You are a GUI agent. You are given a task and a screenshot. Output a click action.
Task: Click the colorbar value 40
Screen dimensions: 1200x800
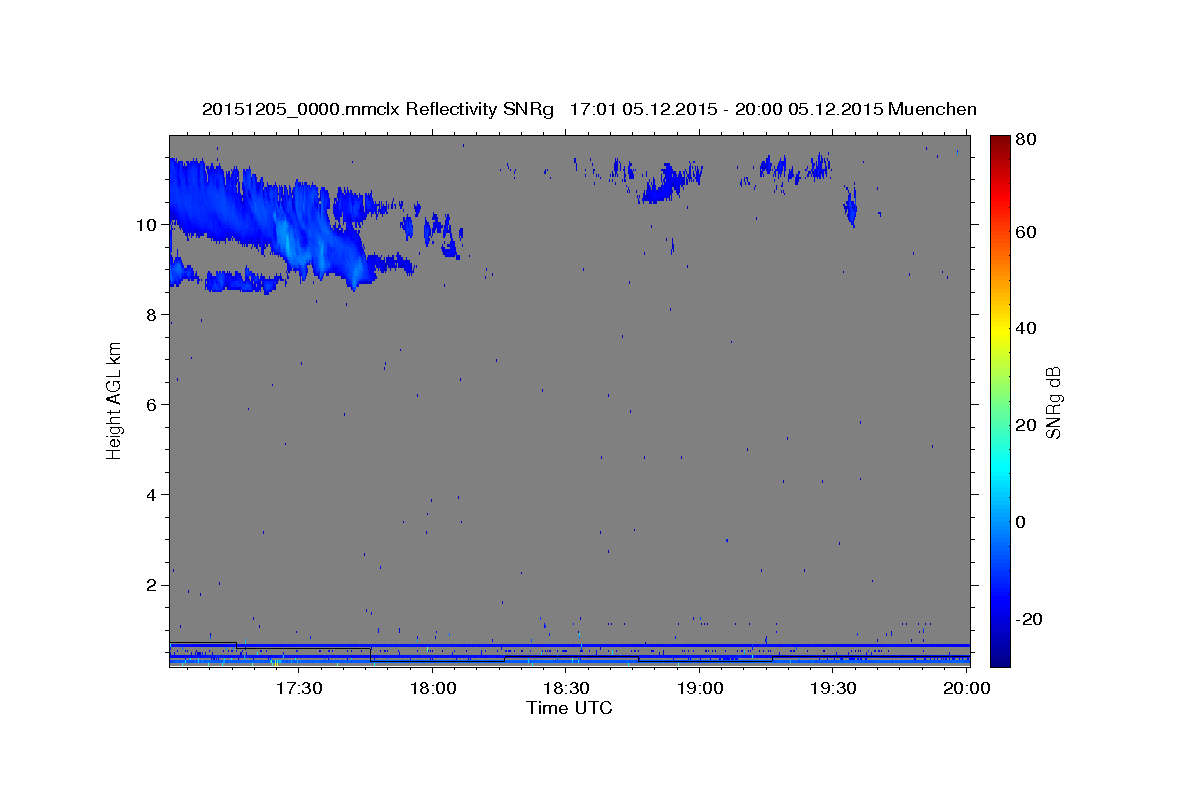(x=1028, y=328)
